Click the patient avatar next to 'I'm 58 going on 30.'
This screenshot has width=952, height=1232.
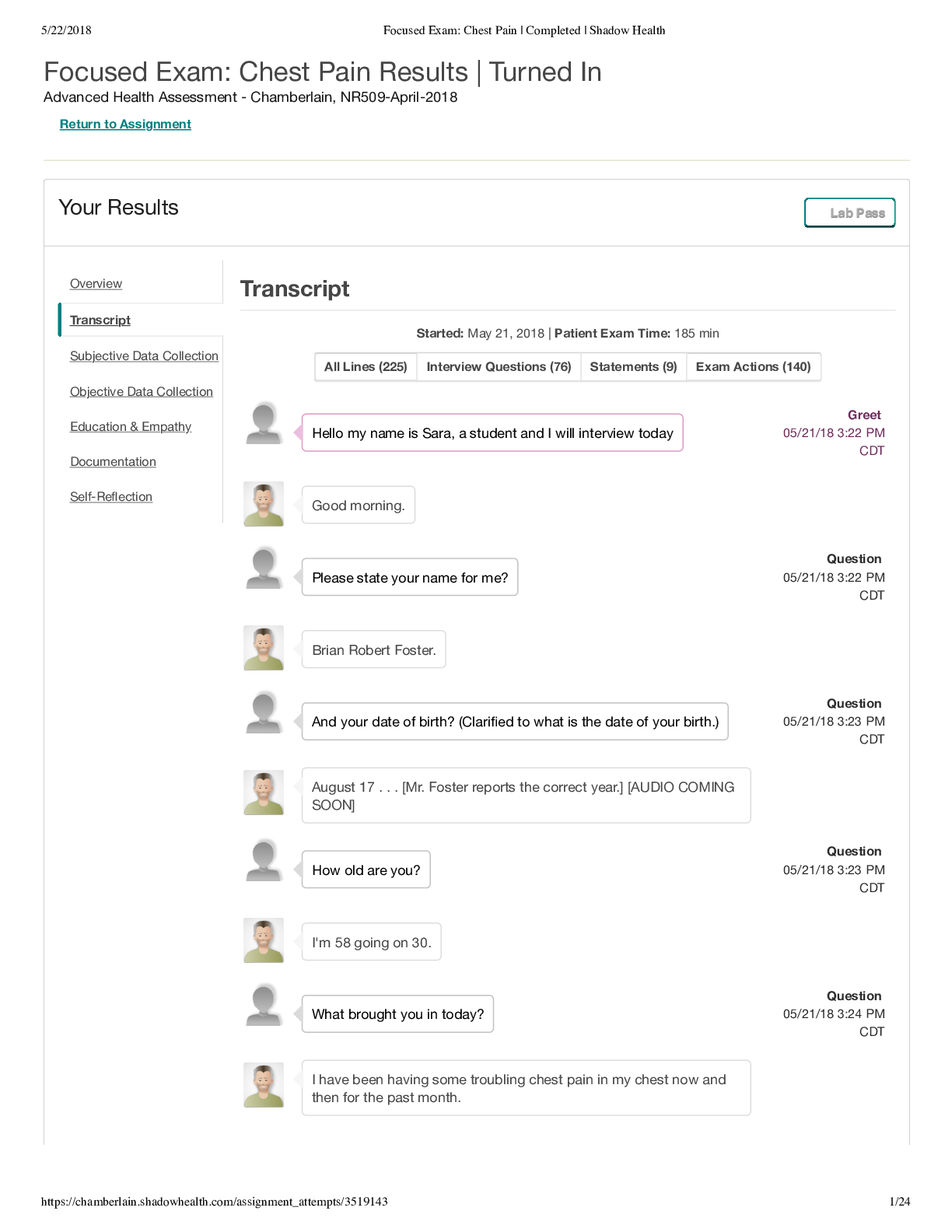[x=264, y=940]
